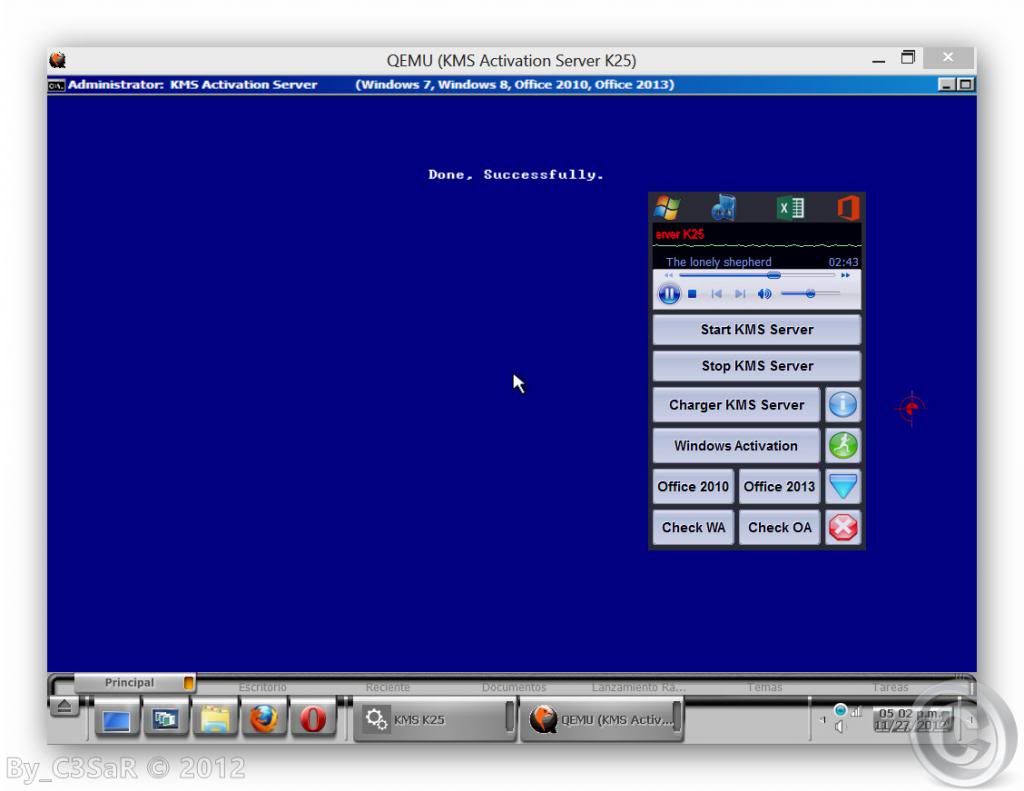Click the green running man icon
The image size is (1024, 791).
843,446
